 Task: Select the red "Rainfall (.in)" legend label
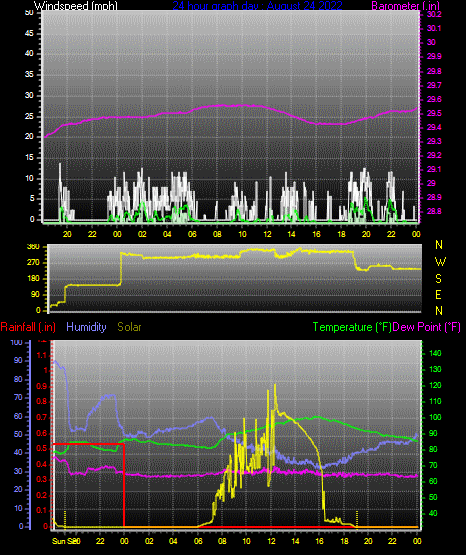point(28,327)
